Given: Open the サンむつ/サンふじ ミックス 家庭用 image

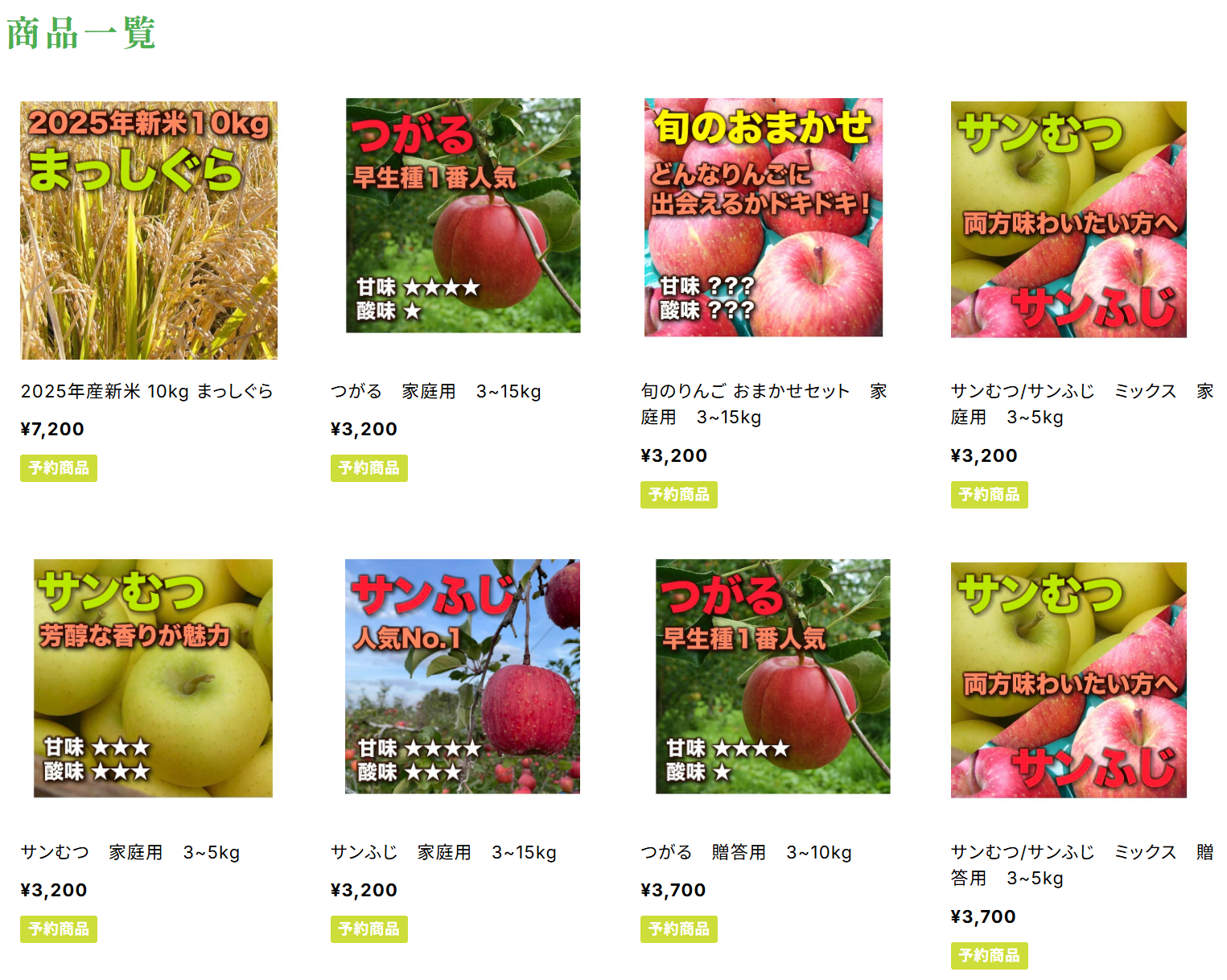Looking at the screenshot, I should click(x=1068, y=220).
